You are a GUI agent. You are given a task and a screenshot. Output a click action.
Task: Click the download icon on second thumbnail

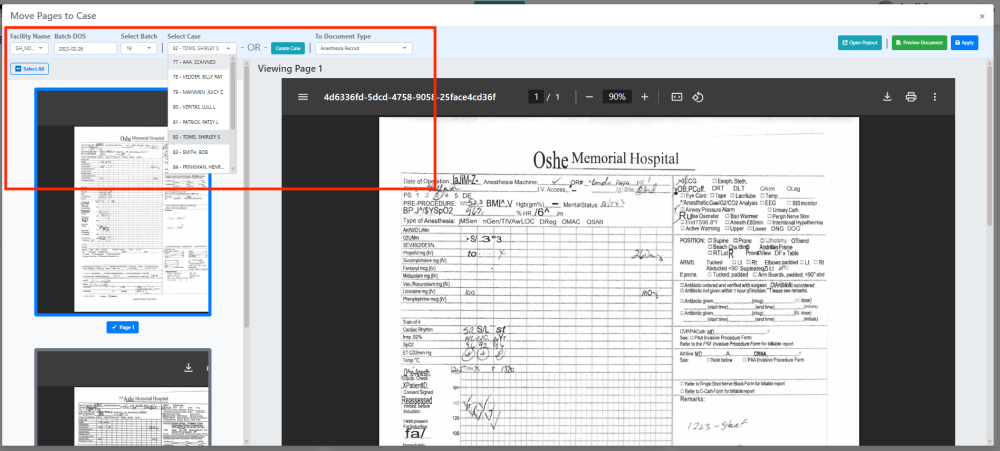[188, 367]
